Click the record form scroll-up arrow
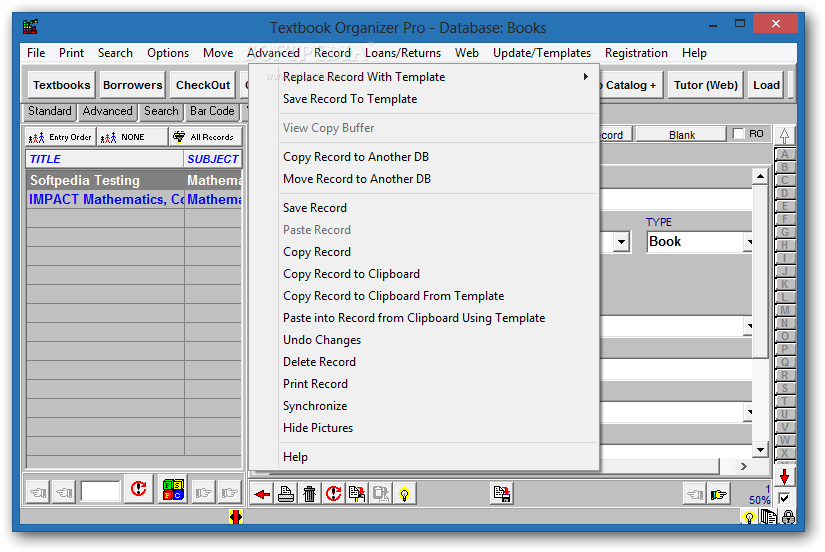825x552 pixels. coord(760,177)
